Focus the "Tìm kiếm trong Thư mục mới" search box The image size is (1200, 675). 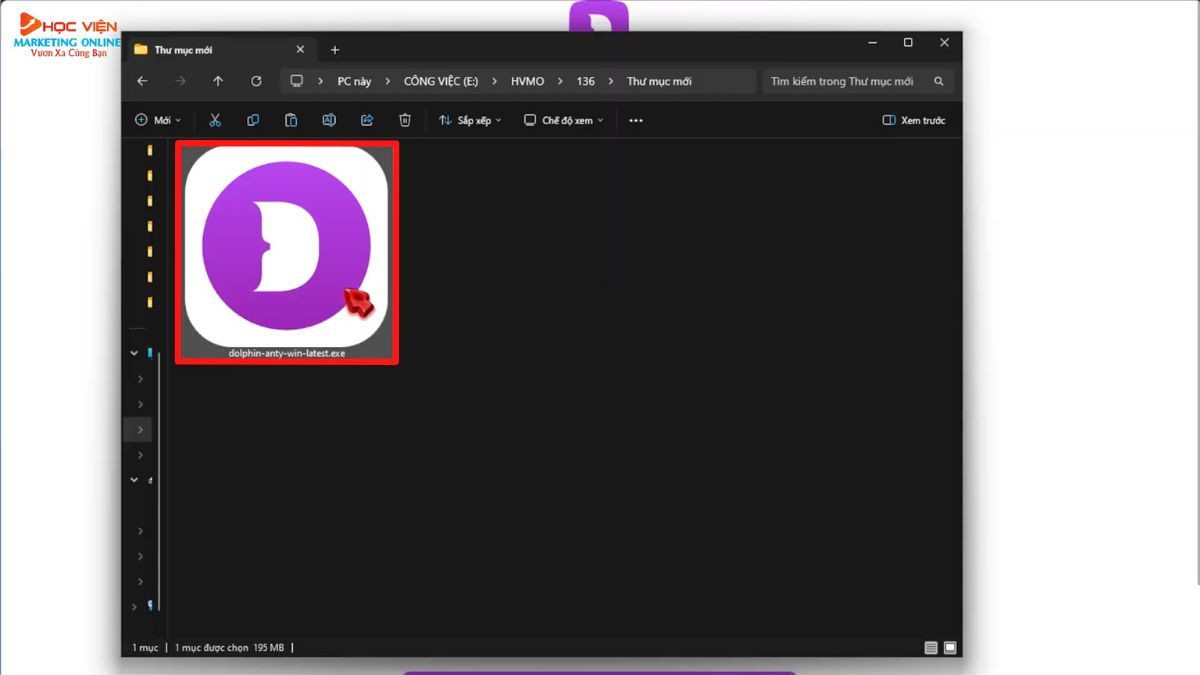click(x=858, y=81)
